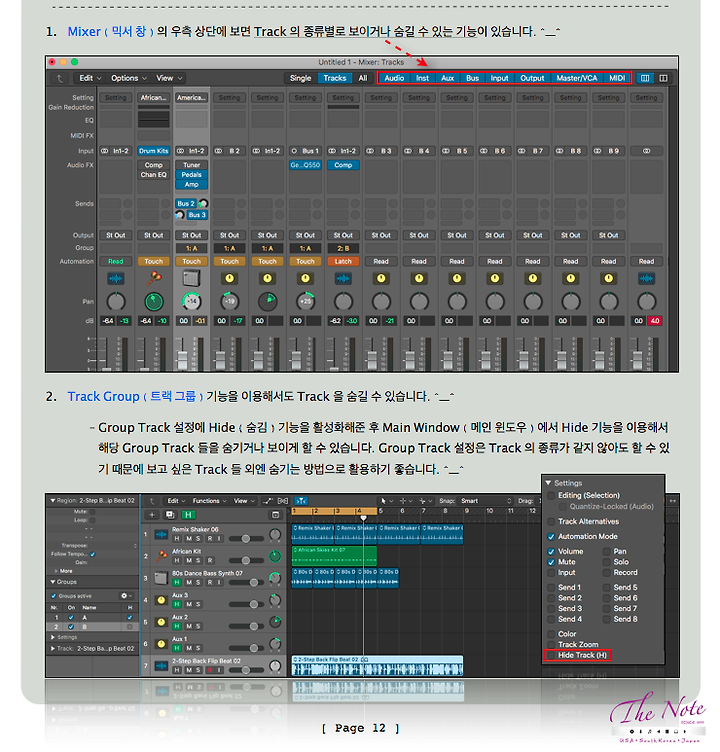Collapse the Region inspector disclosure triangle
This screenshot has width=720, height=752.
click(53, 500)
